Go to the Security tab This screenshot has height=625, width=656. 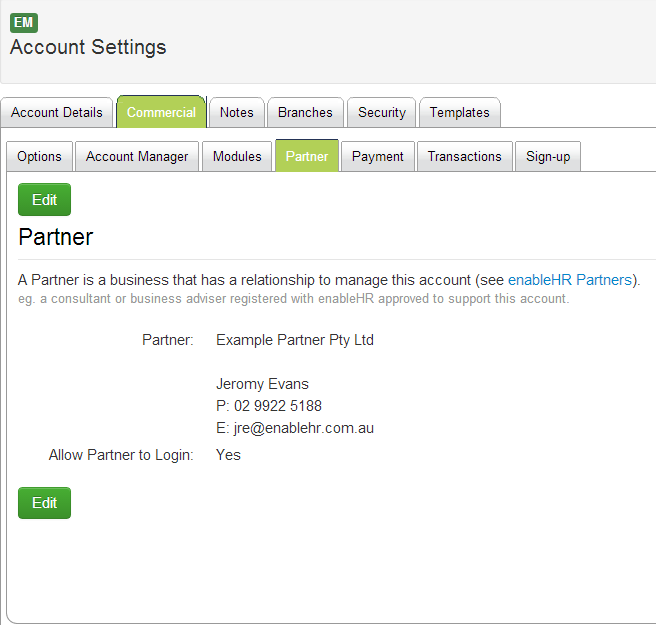(382, 113)
